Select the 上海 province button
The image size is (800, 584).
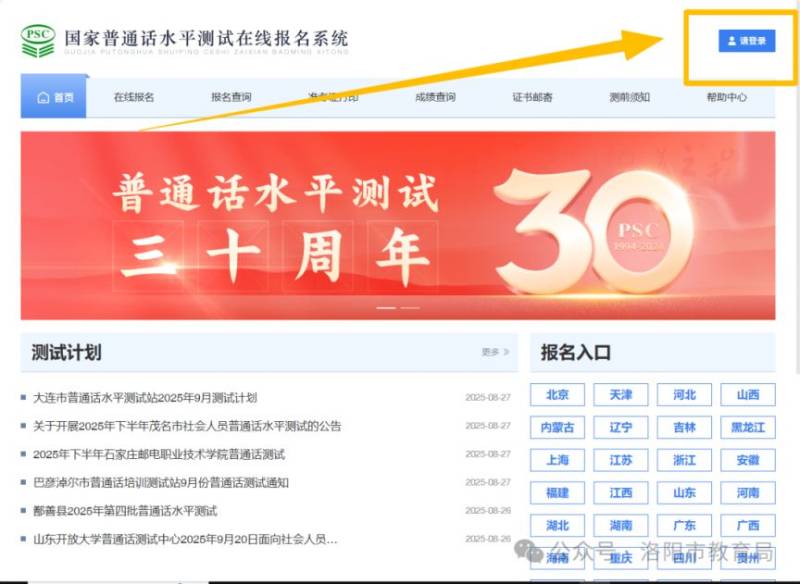pyautogui.click(x=557, y=460)
